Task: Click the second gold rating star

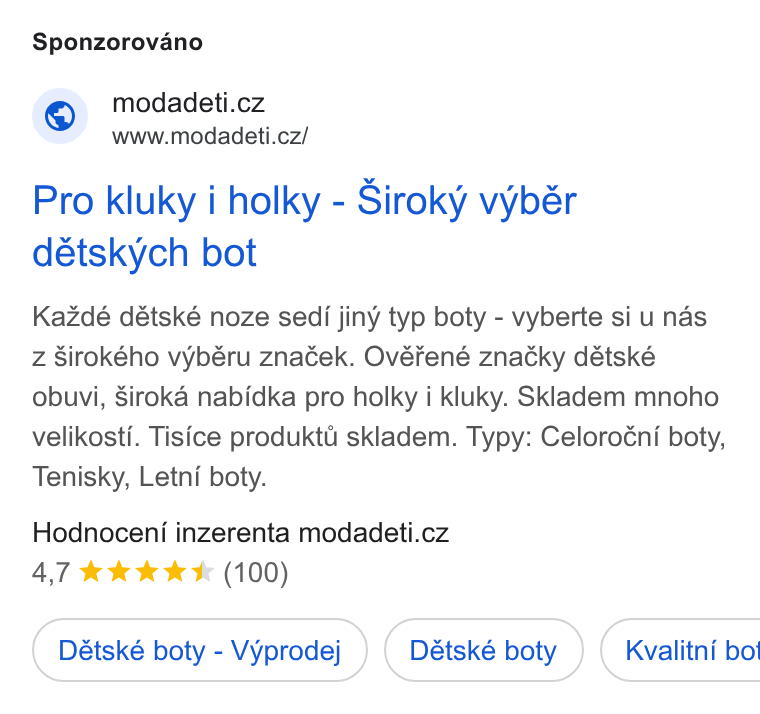Action: coord(119,571)
